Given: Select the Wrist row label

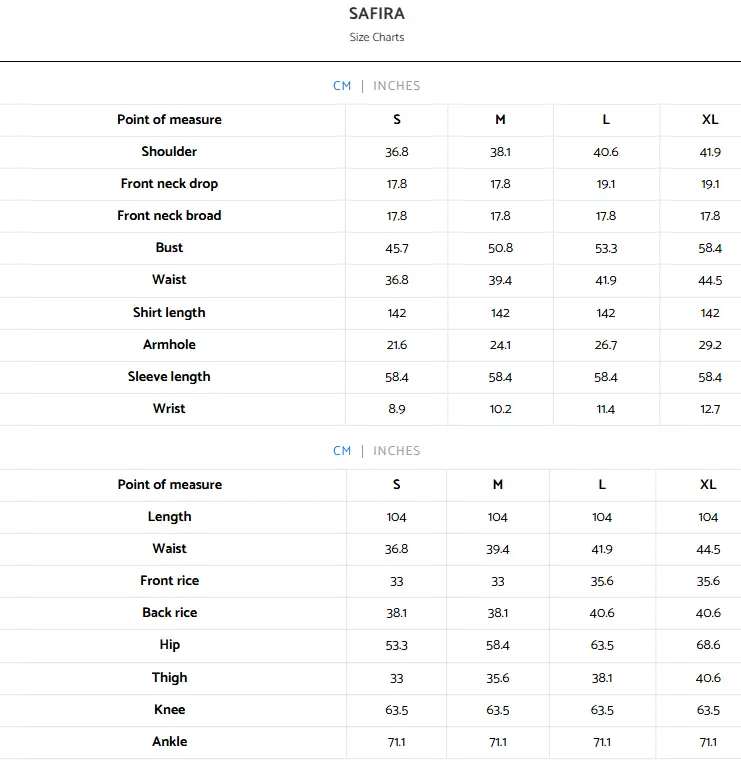Looking at the screenshot, I should 169,409.
